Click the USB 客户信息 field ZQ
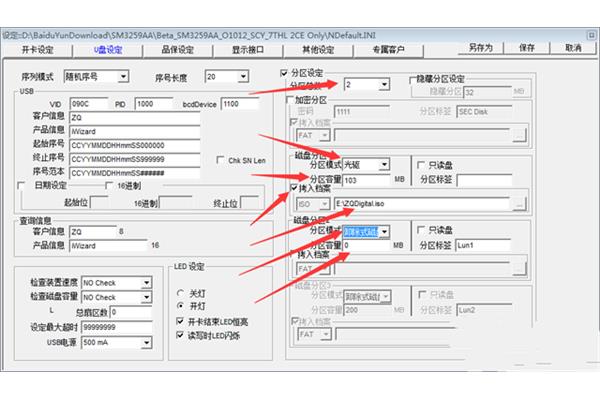600x400 pixels. click(135, 118)
